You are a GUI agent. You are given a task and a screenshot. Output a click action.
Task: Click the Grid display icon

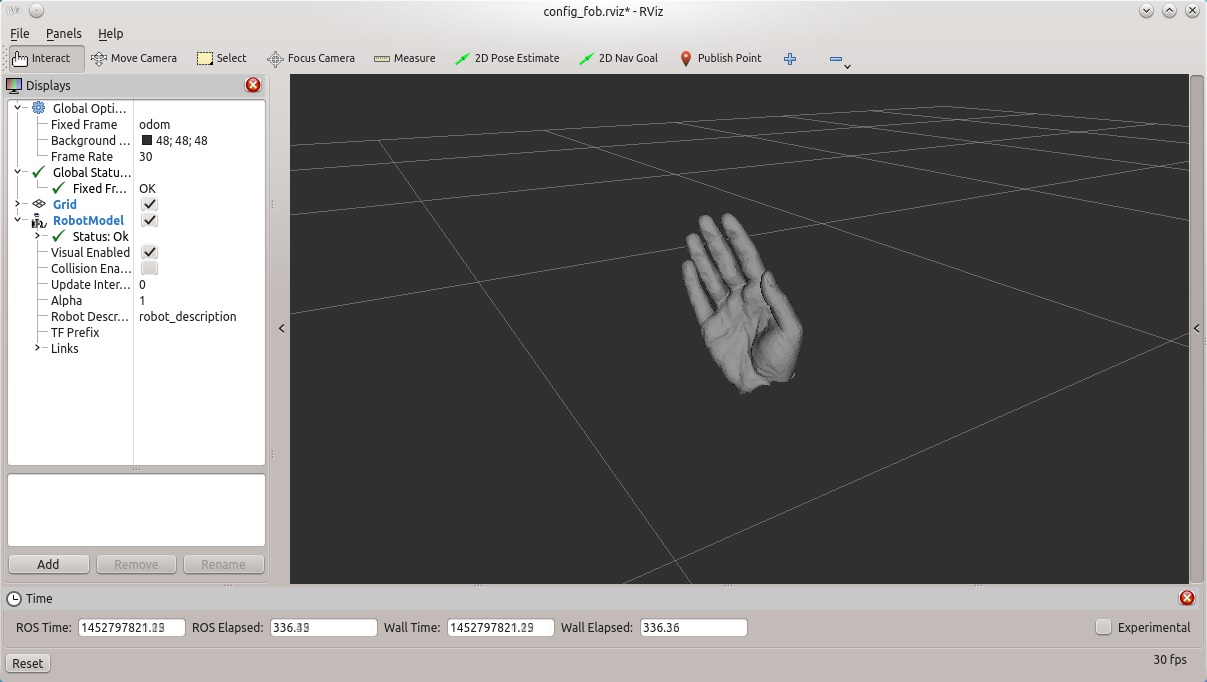coord(39,204)
